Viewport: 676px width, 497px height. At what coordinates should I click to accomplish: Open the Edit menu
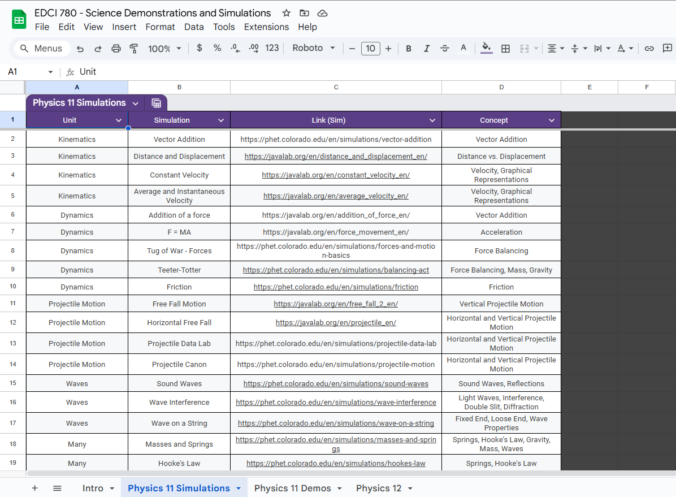click(x=66, y=27)
